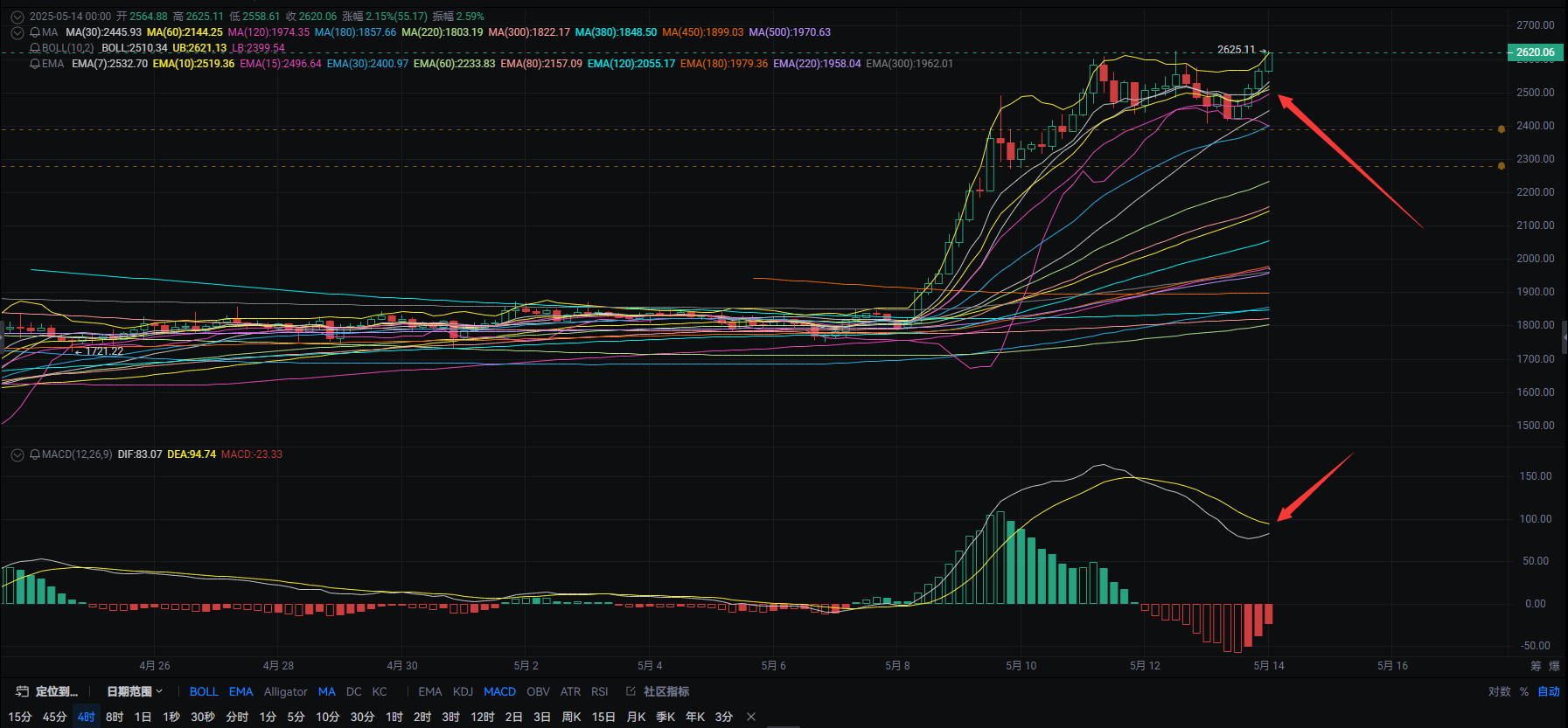
Task: Click the MA(30):2445.93 legend value
Action: point(103,32)
